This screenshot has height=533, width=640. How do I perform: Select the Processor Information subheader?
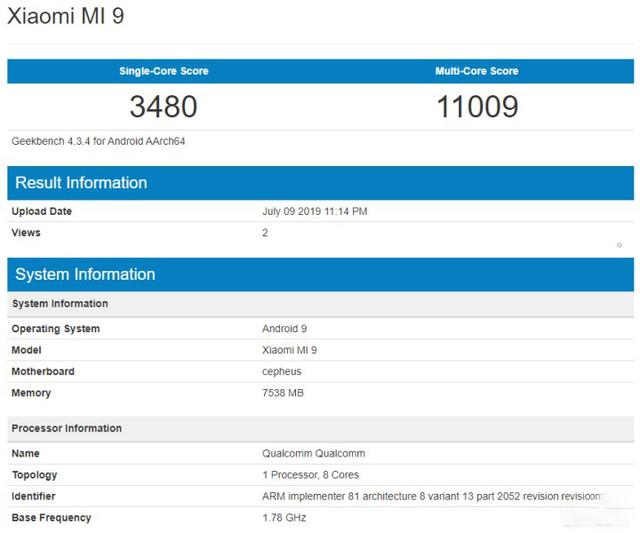point(320,429)
